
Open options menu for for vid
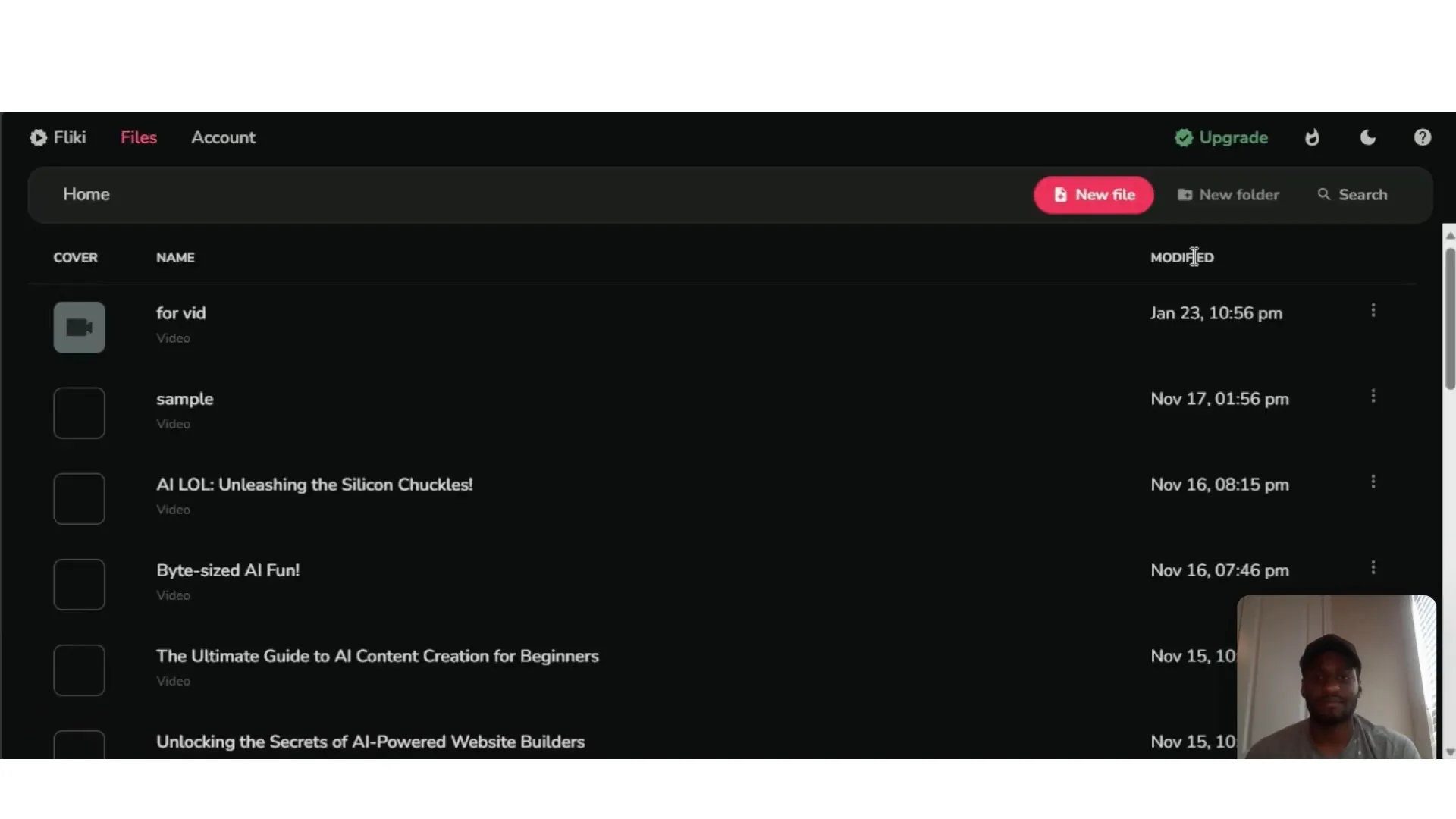1373,311
